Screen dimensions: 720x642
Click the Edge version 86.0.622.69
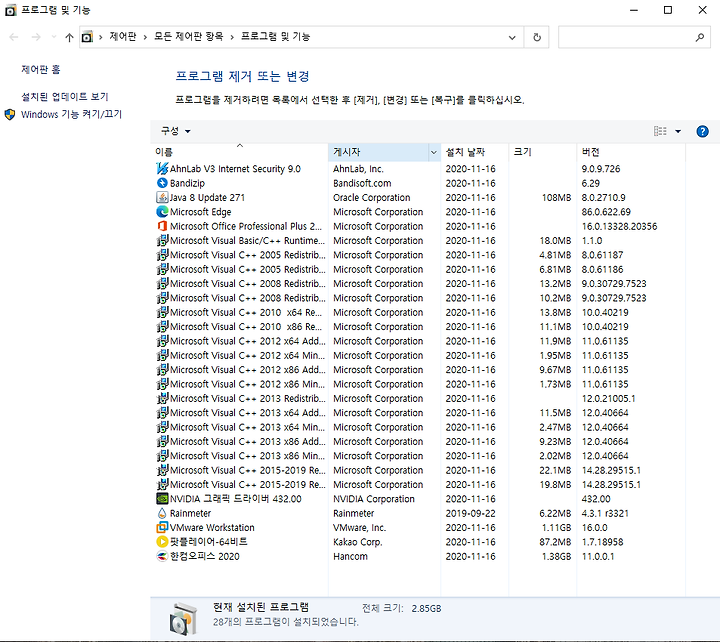coord(606,212)
